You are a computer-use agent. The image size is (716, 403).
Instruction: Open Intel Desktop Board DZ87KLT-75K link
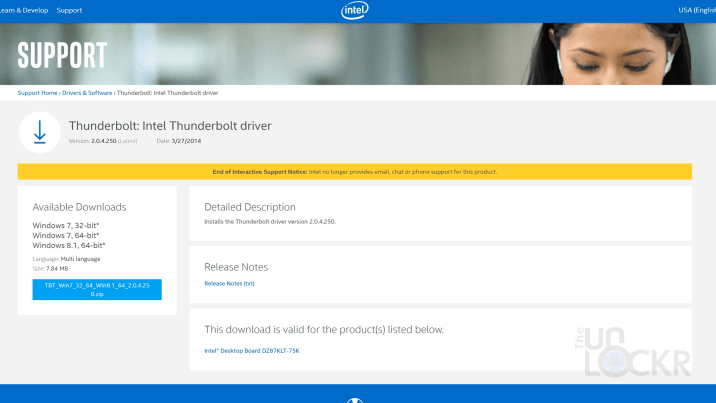pyautogui.click(x=252, y=351)
